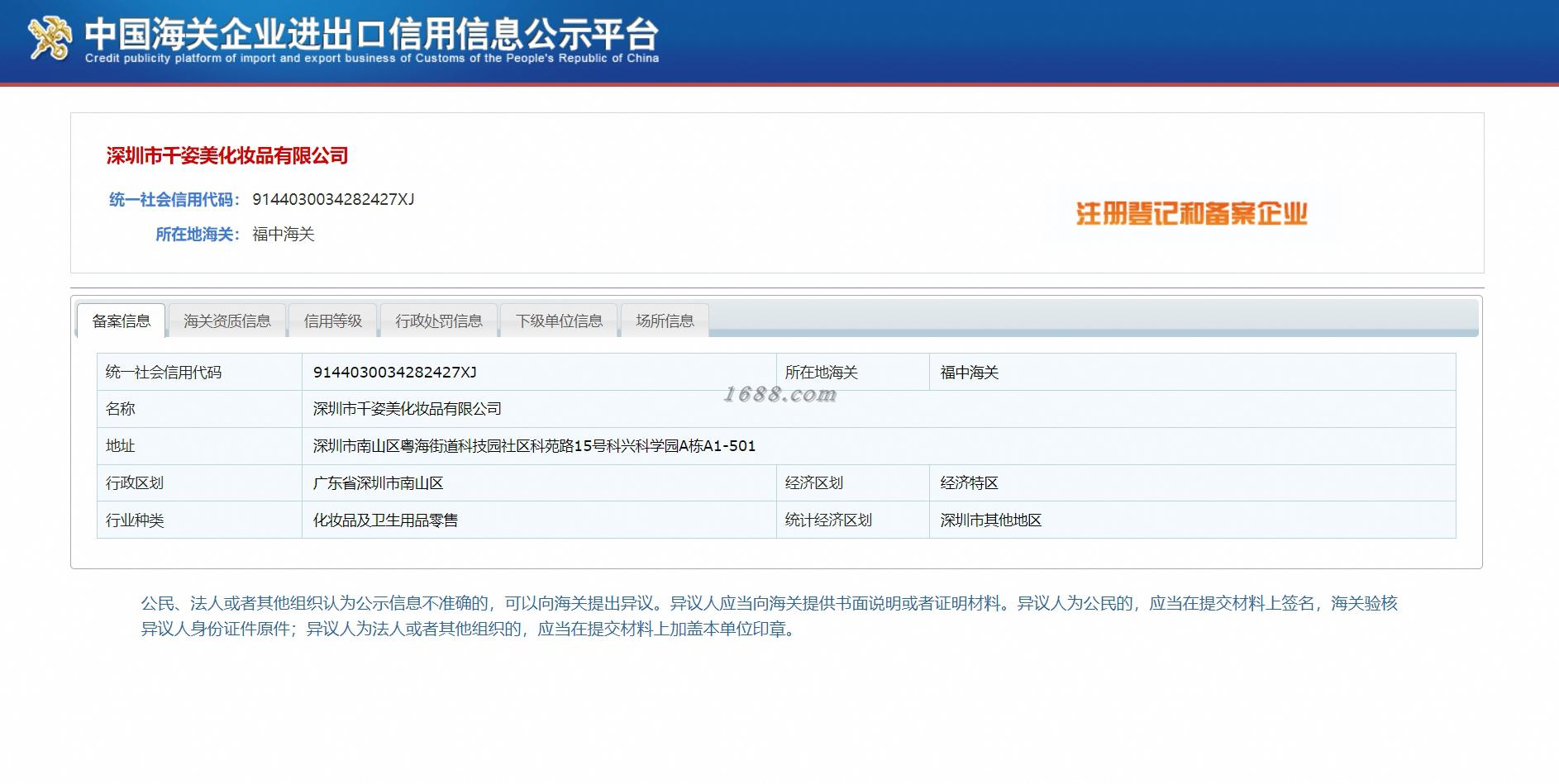This screenshot has height=784, width=1559.
Task: Click the header label 所在地海关:
Action: [198, 234]
